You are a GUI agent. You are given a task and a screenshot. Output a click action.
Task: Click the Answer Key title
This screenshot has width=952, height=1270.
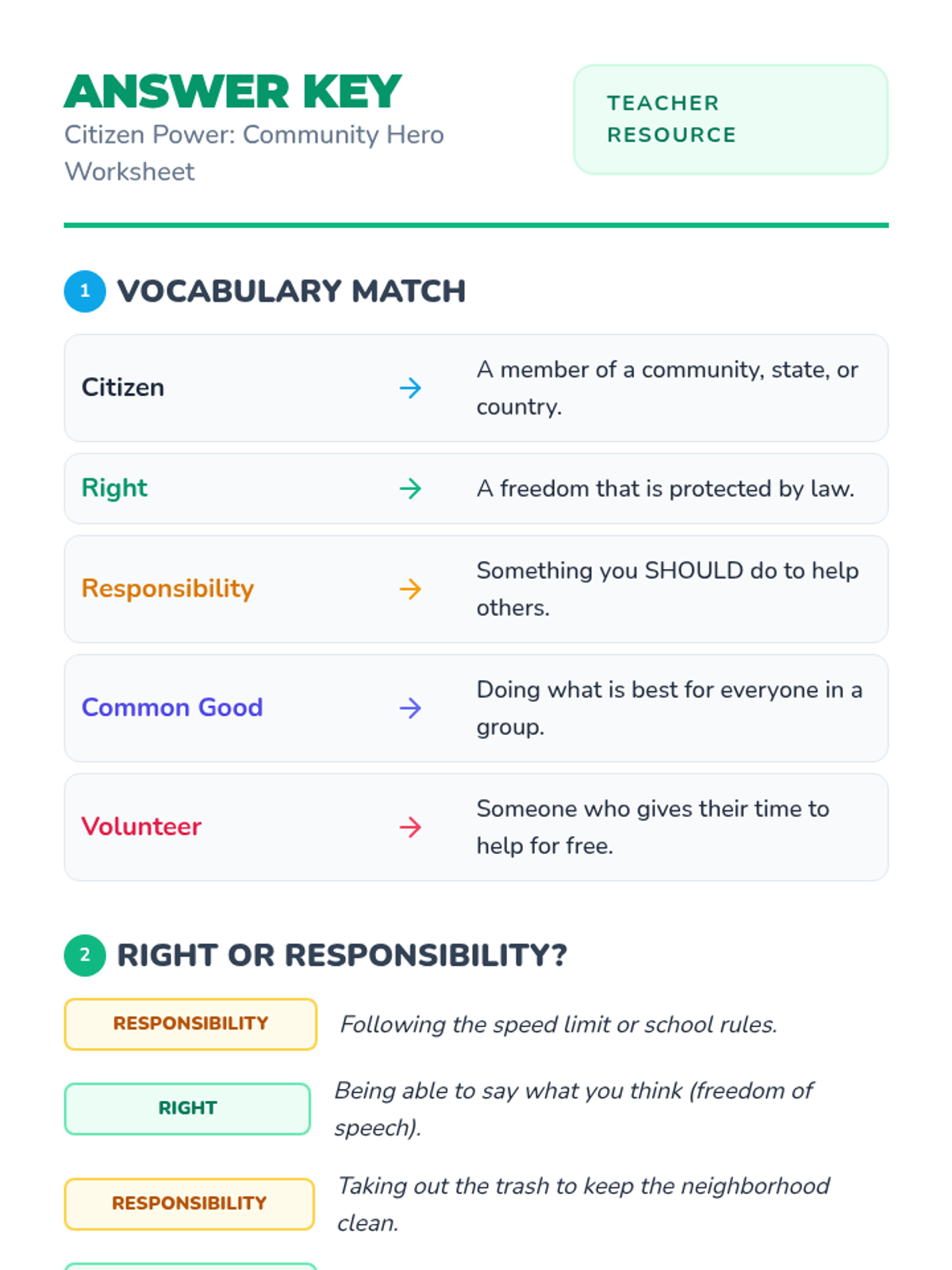coord(232,91)
